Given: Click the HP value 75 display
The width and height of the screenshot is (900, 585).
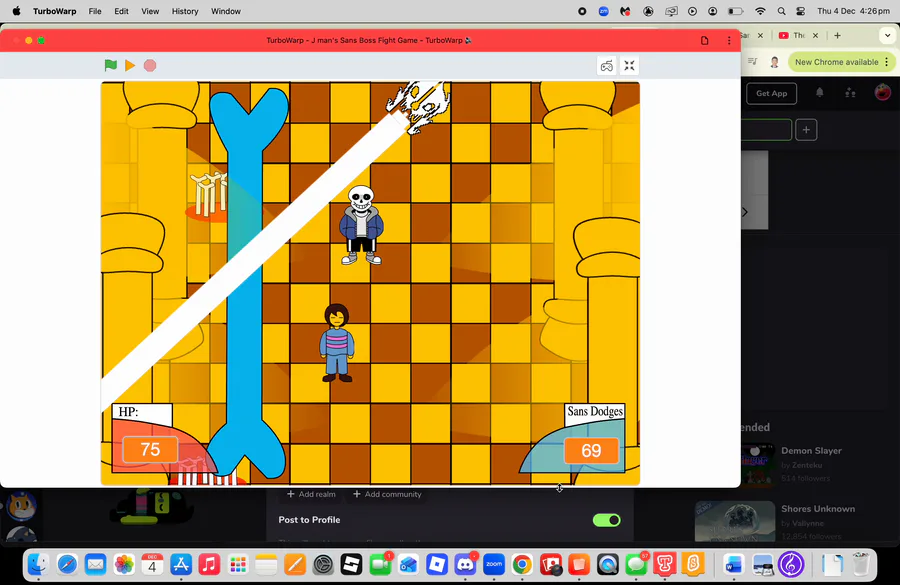Looking at the screenshot, I should (150, 450).
